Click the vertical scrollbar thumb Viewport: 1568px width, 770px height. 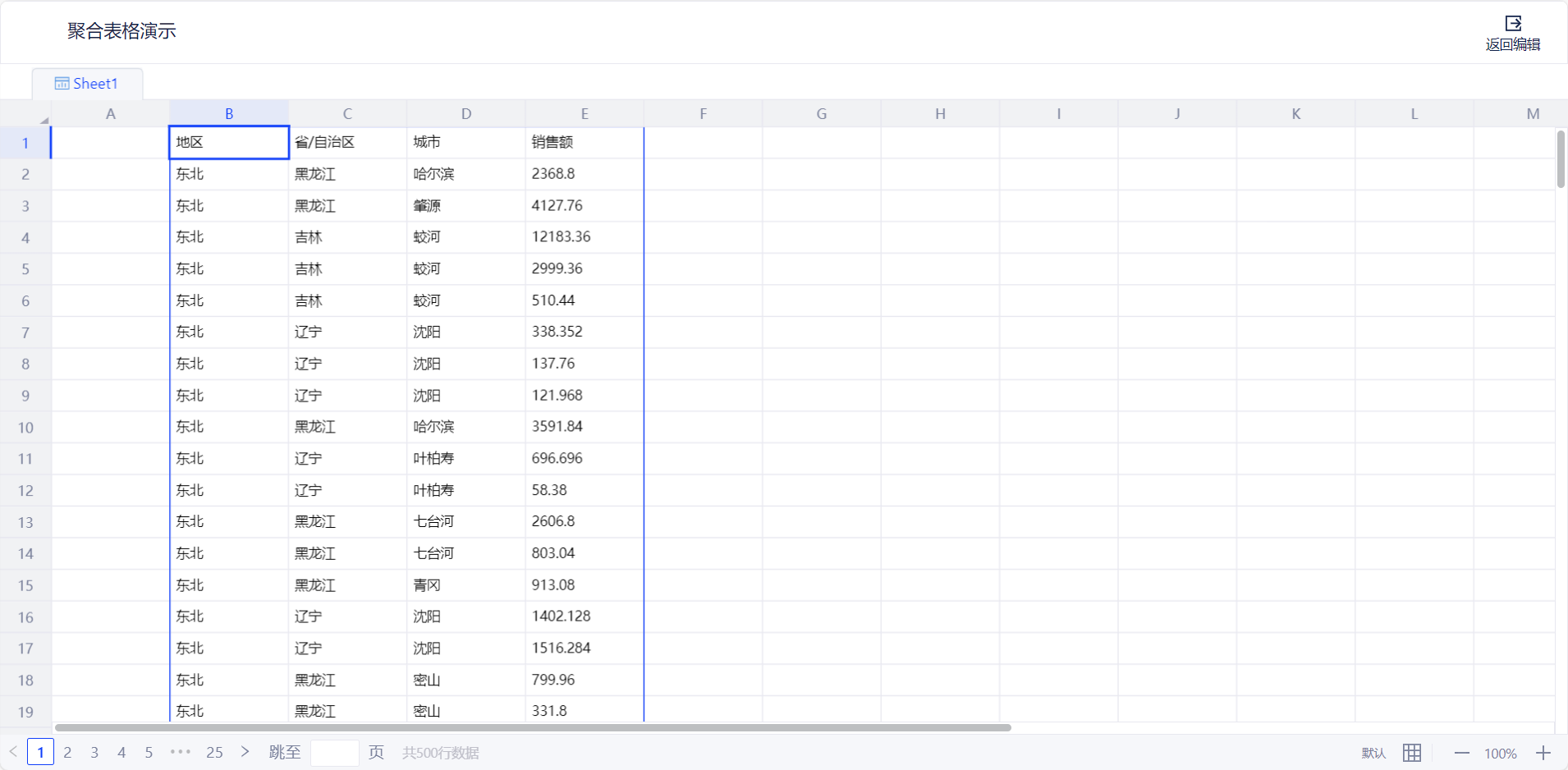tap(1560, 159)
